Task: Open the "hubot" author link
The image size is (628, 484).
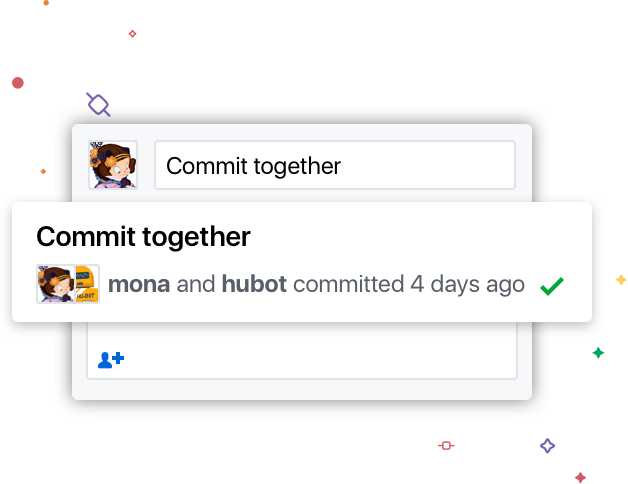Action: point(254,284)
